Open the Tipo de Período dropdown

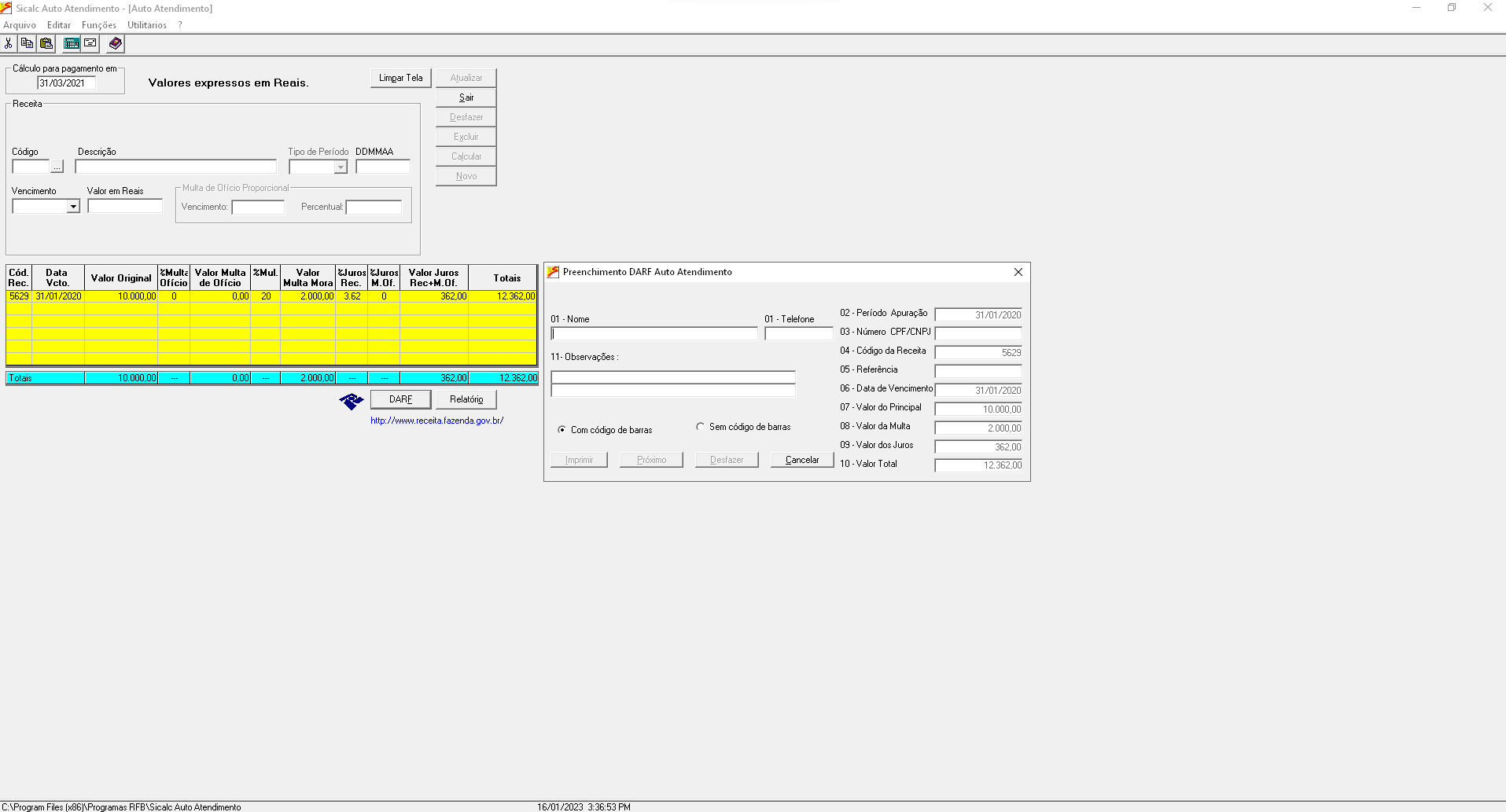click(341, 167)
